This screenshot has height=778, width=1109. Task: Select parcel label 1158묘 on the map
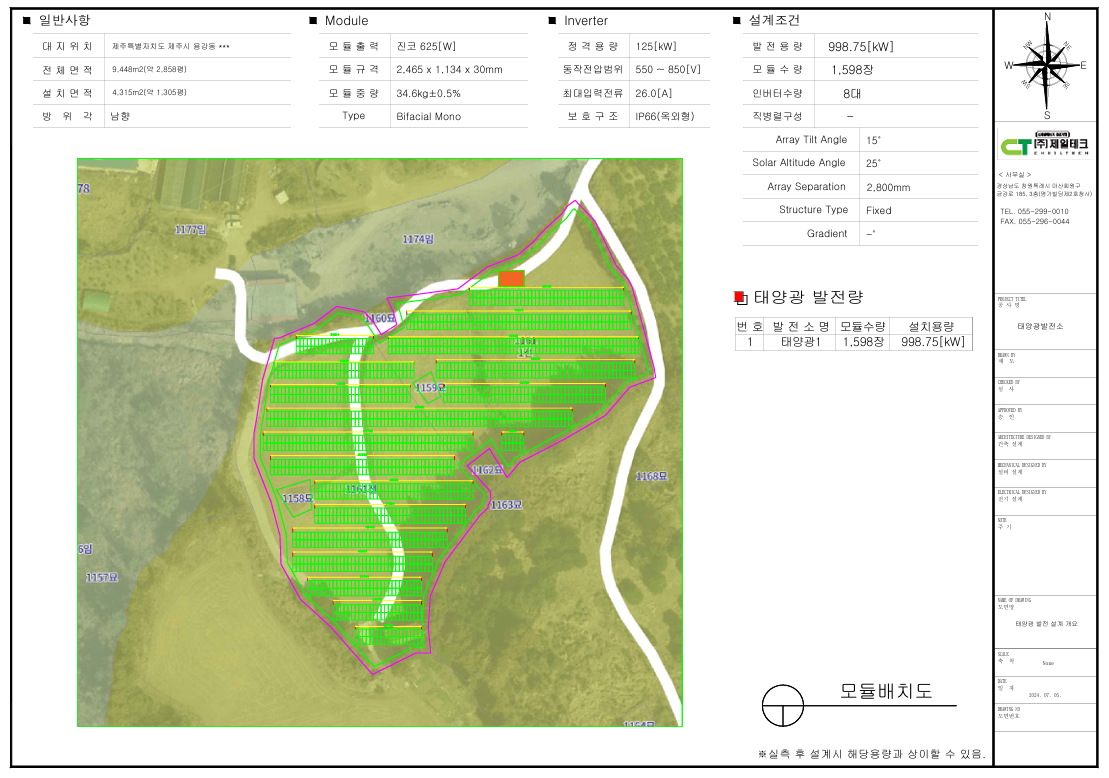(x=297, y=499)
